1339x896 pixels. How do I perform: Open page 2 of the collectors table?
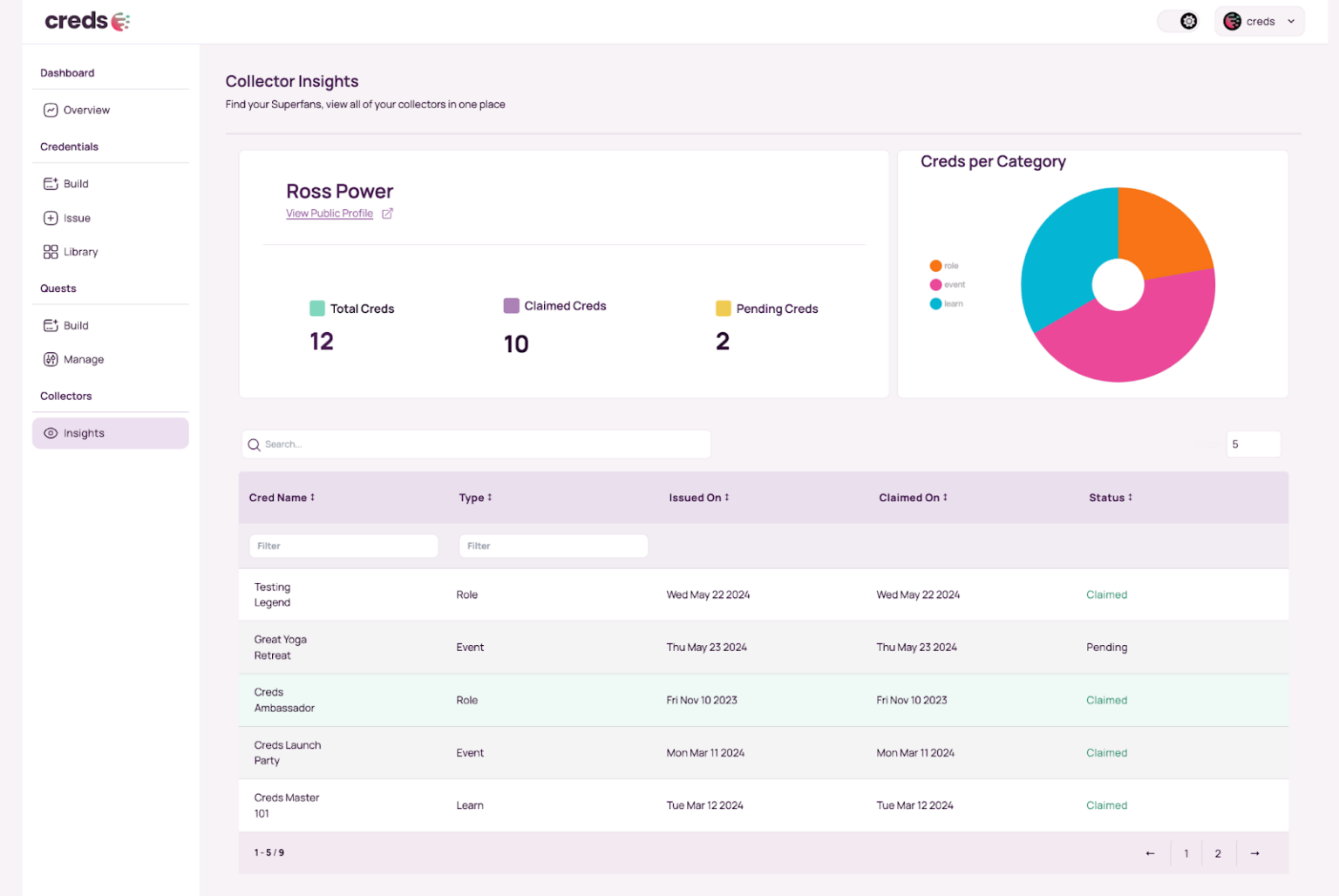click(1218, 853)
